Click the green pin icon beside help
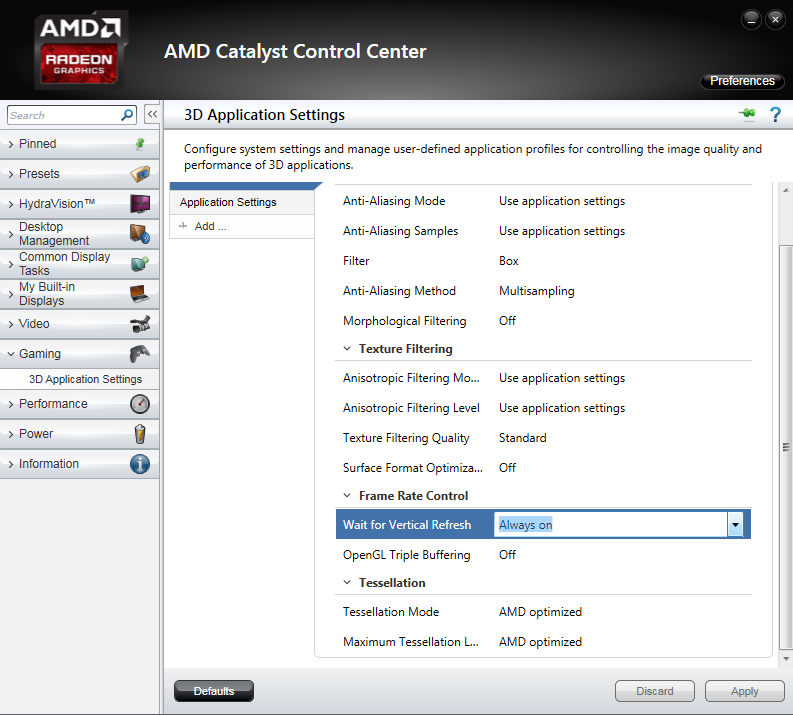The height and width of the screenshot is (715, 793). coord(747,115)
